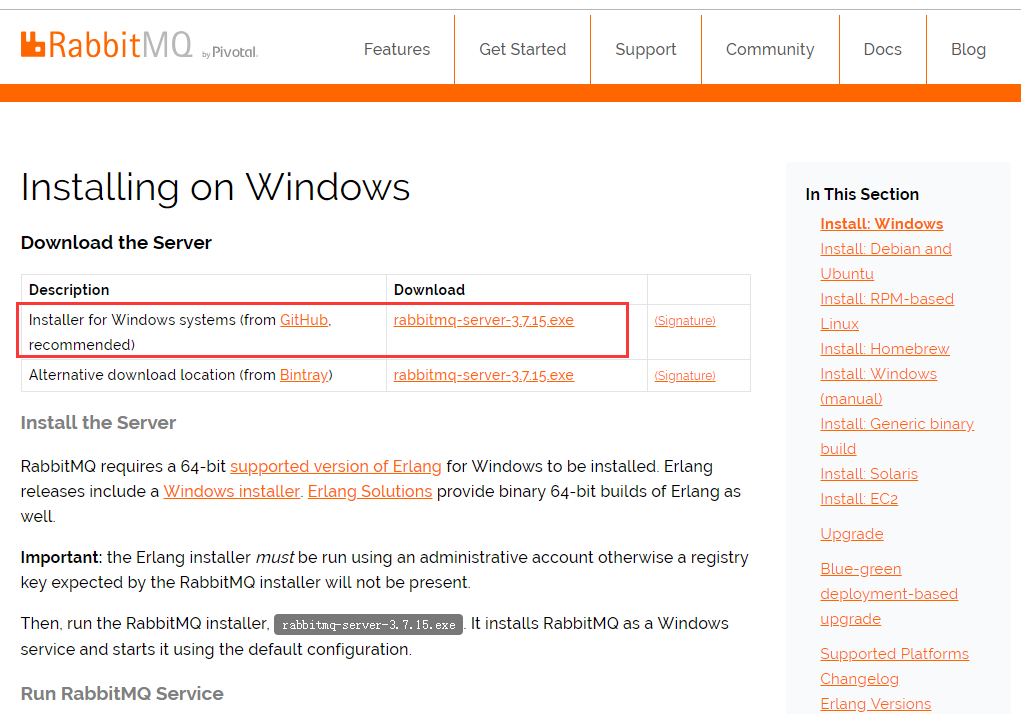Viewport: 1021px width, 714px height.
Task: Open the Blog menu item
Action: (x=968, y=49)
